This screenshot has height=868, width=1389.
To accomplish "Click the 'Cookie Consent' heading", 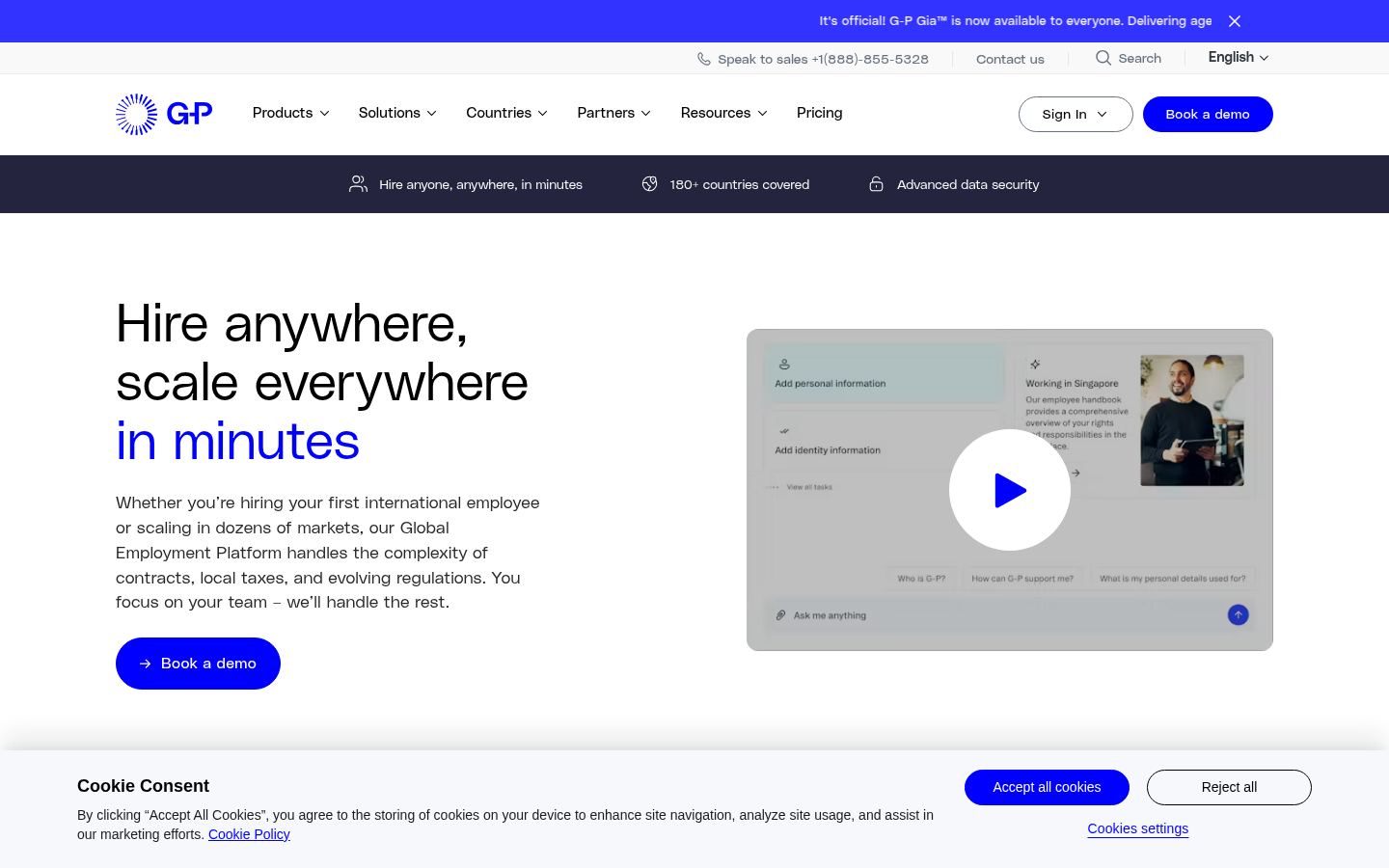I will coord(143,786).
